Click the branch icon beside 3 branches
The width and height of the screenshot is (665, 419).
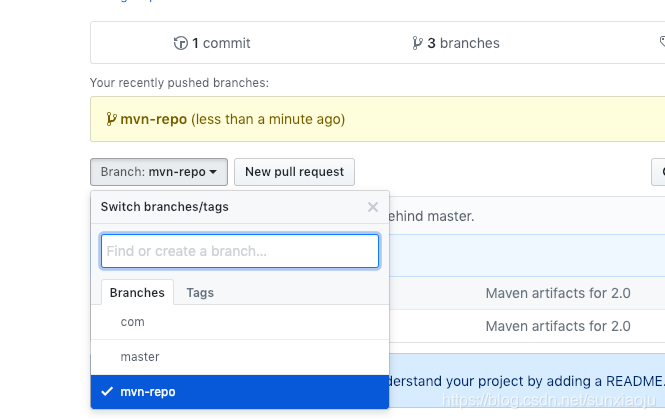[x=417, y=43]
